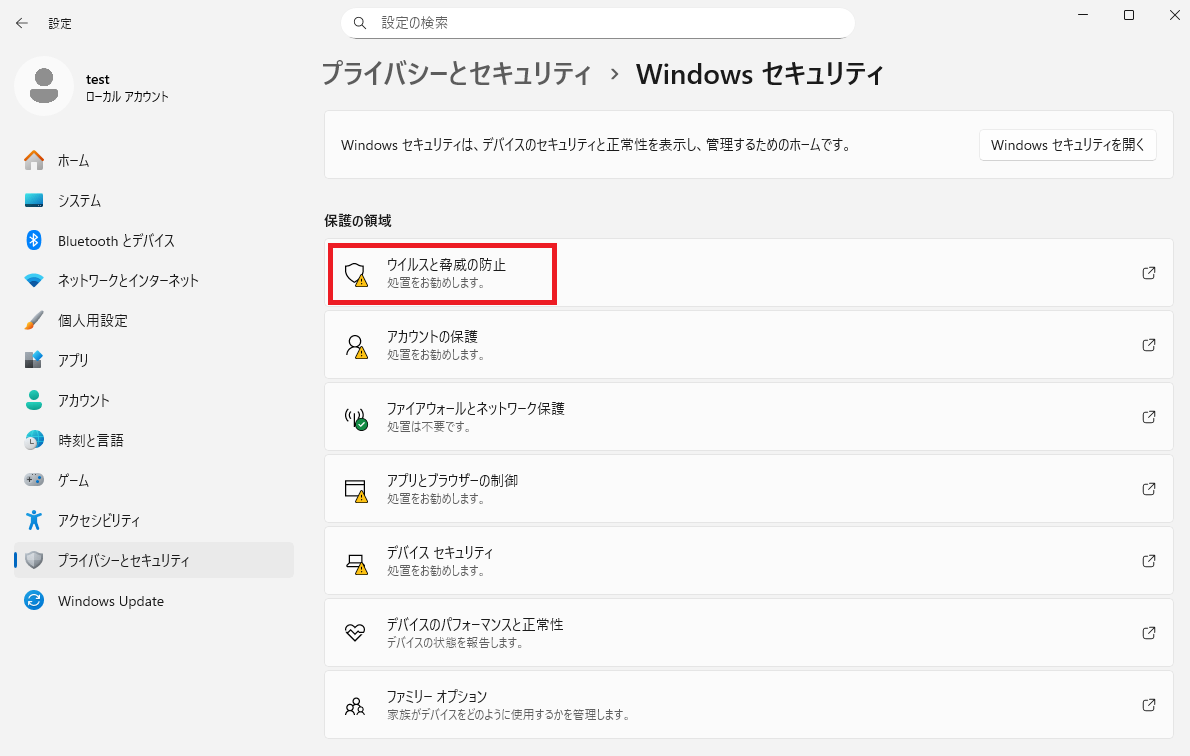The image size is (1190, 756).
Task: Open デバイス セキュリティ area
Action: 748,561
